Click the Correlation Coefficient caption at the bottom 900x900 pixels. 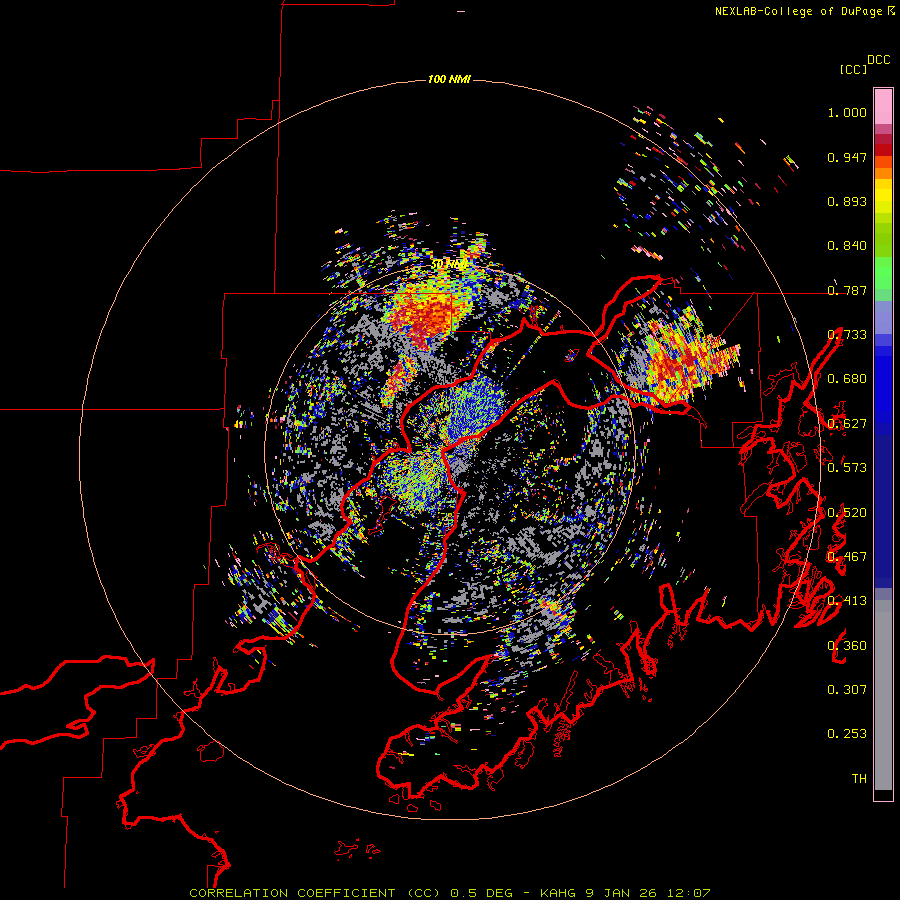[x=449, y=893]
